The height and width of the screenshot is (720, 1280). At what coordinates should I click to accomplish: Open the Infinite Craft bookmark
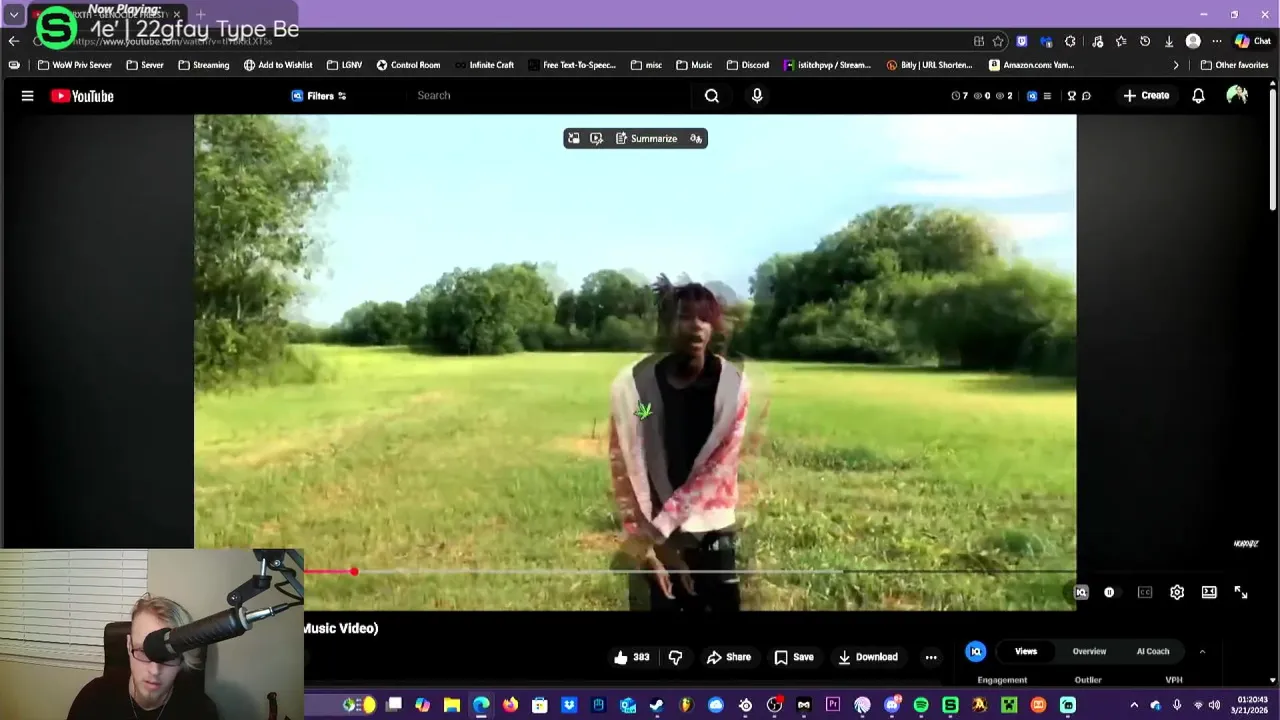[x=484, y=65]
